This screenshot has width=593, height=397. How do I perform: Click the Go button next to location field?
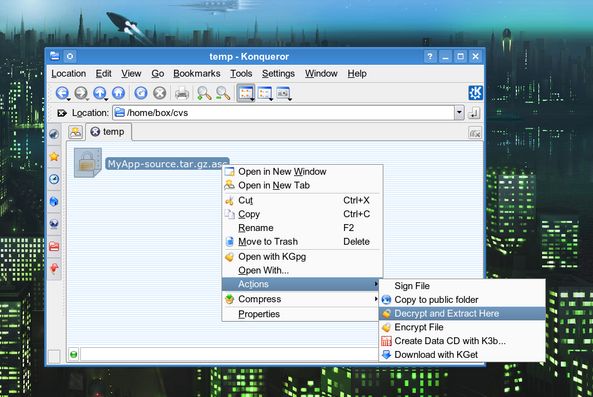(x=474, y=113)
